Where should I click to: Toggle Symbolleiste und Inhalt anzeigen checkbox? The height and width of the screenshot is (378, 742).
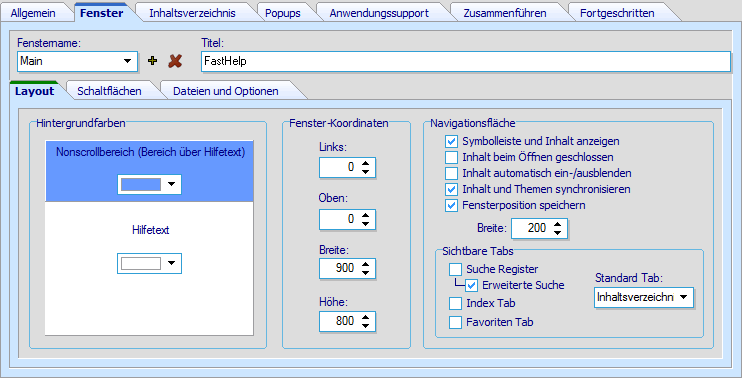point(451,141)
